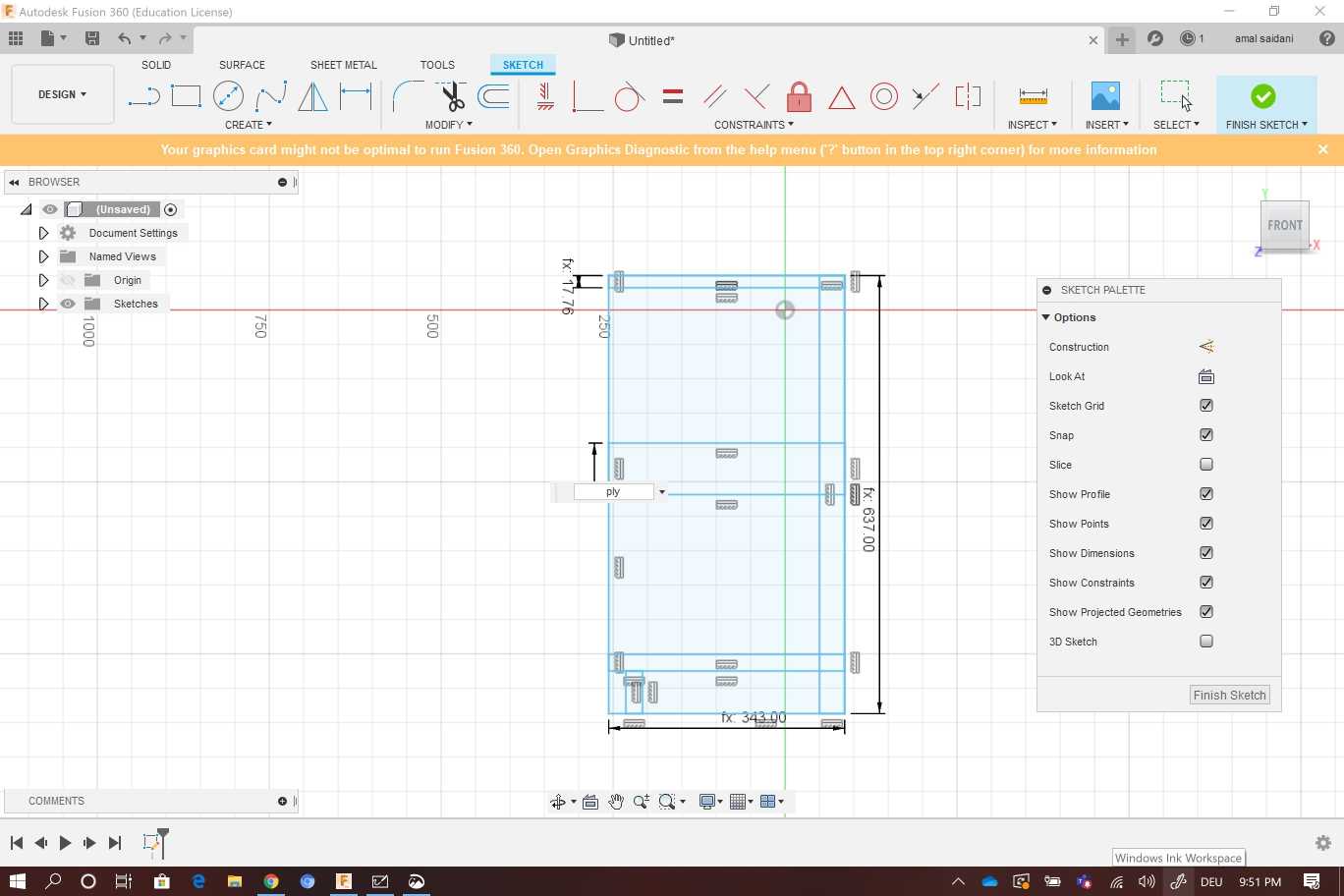Select the Mirror sketch tool
The height and width of the screenshot is (896, 1344).
click(x=312, y=96)
